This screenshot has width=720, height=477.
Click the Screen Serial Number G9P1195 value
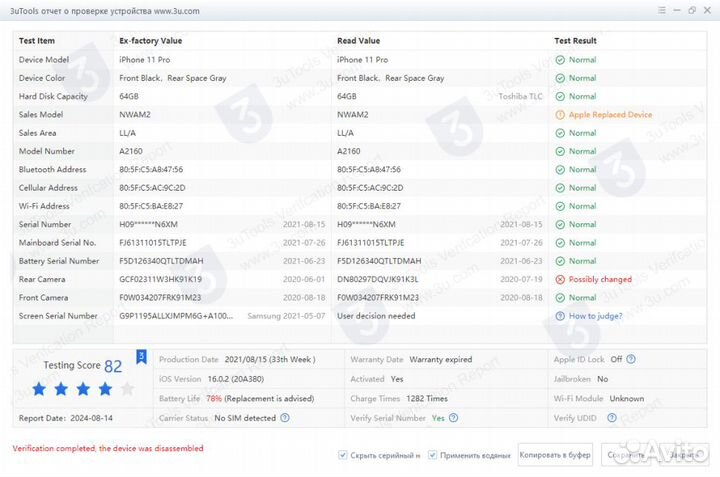[176, 316]
